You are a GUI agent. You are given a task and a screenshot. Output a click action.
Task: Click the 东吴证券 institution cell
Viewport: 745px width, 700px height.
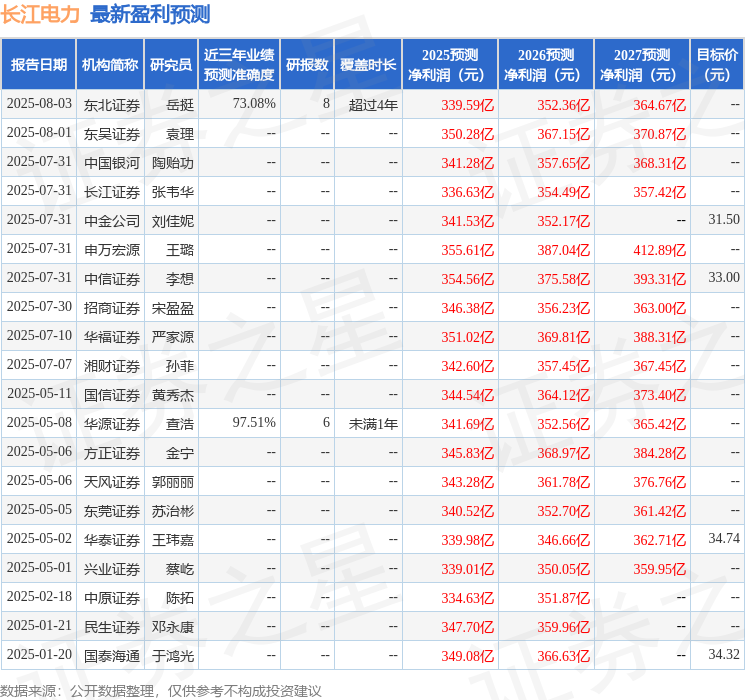(x=112, y=134)
